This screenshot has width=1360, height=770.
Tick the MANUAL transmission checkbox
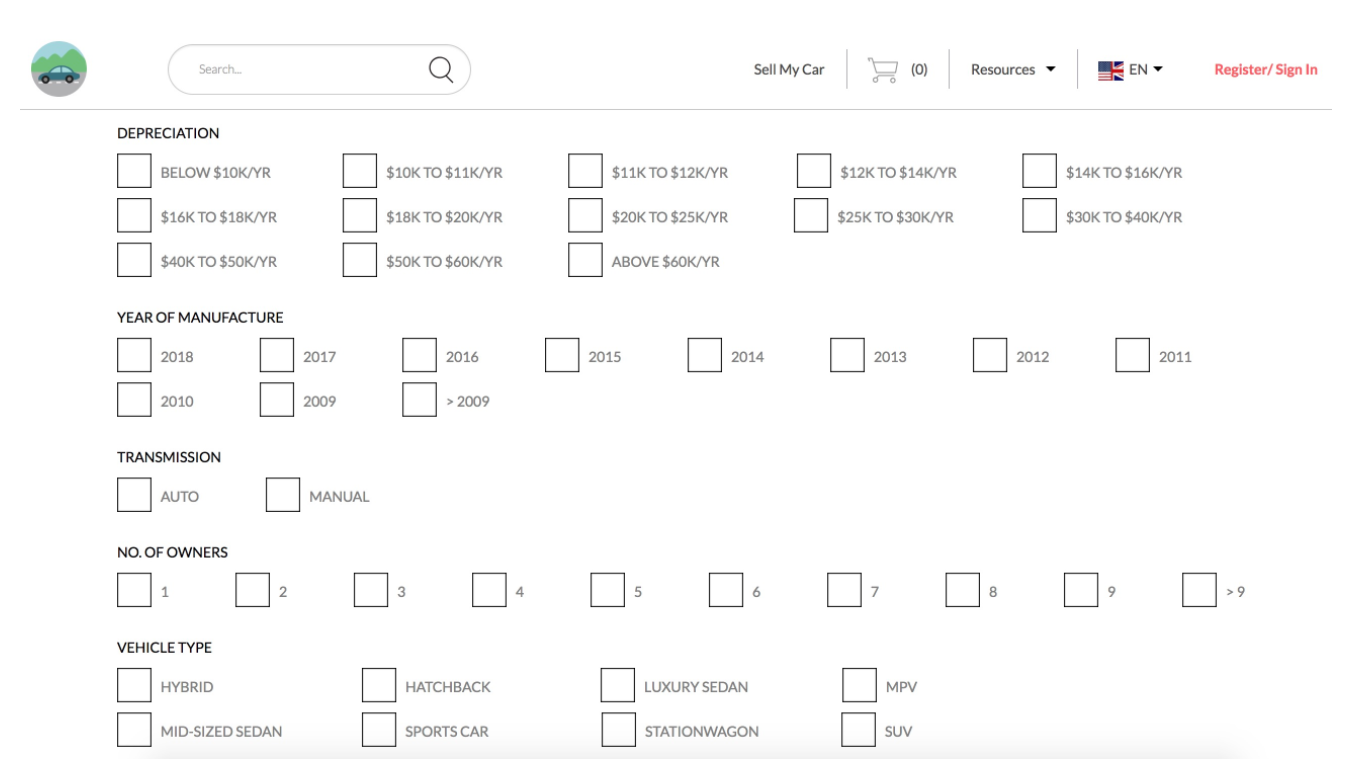[x=283, y=495]
